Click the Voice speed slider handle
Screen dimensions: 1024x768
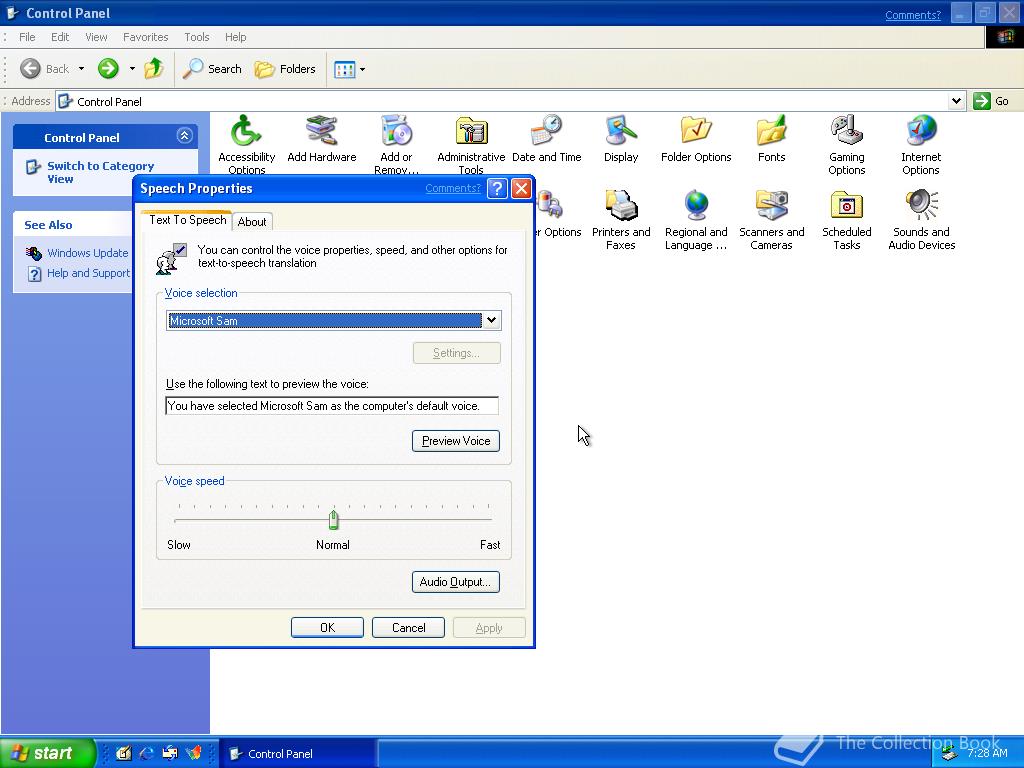pyautogui.click(x=333, y=519)
